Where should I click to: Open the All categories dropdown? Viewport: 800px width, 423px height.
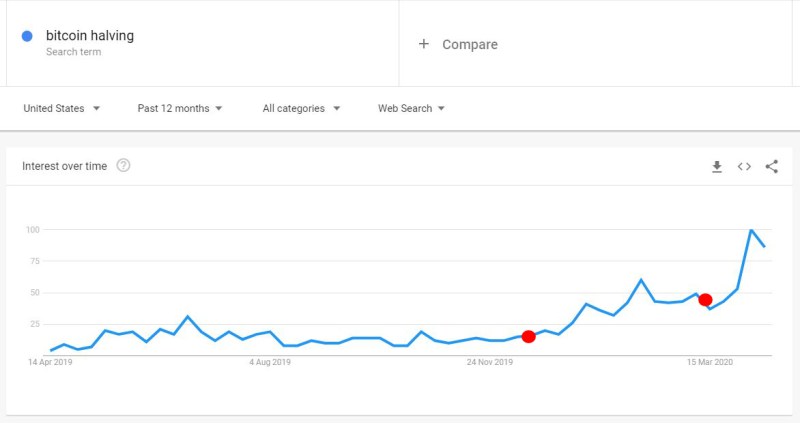click(x=301, y=108)
